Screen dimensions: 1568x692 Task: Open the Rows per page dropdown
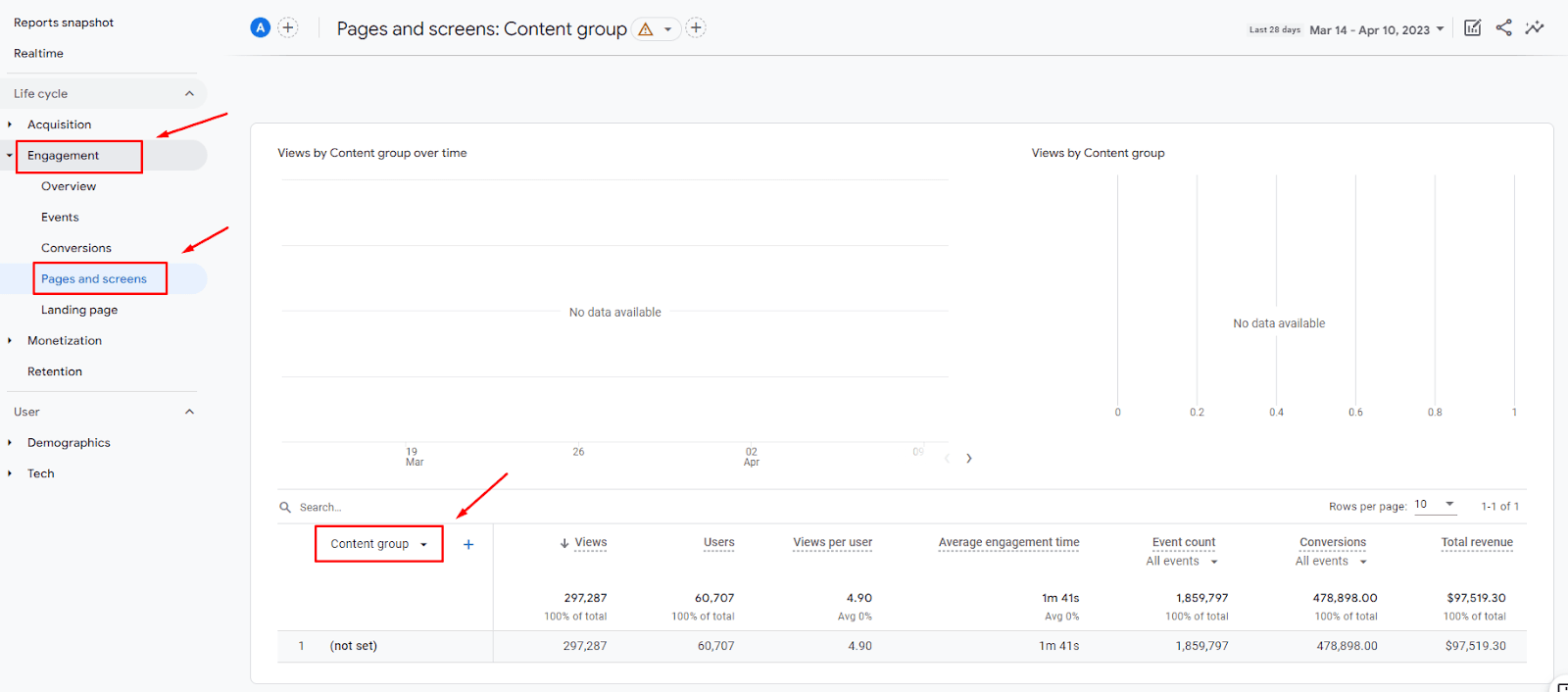1435,505
